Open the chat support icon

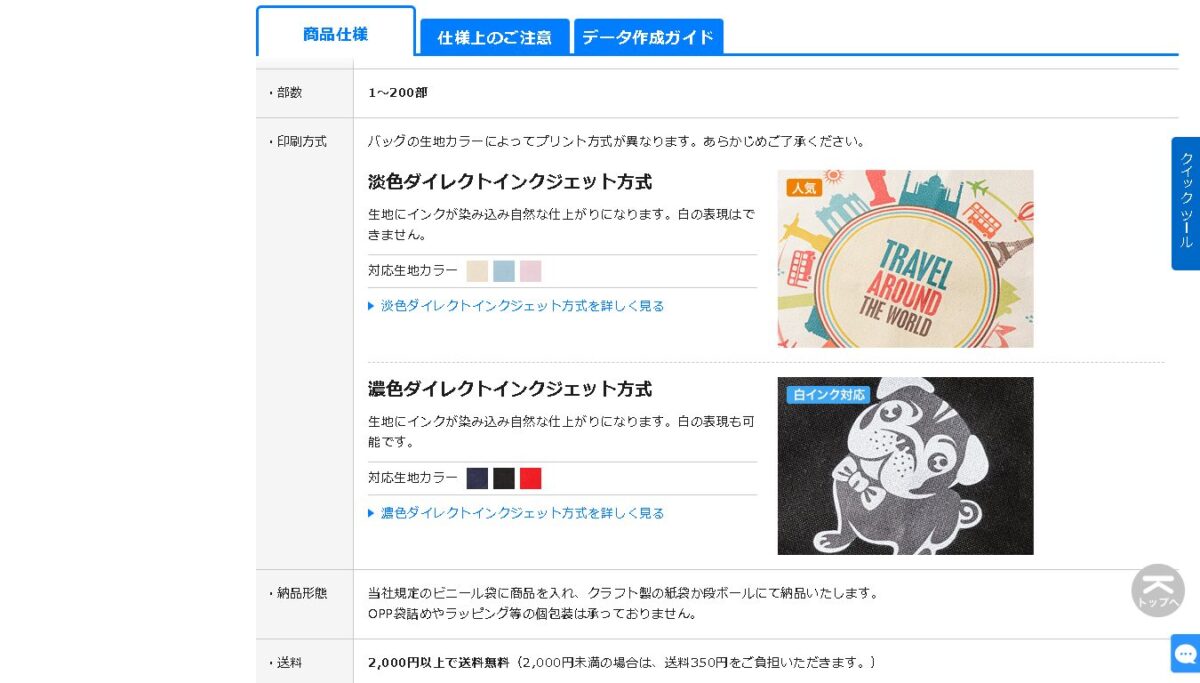point(1186,654)
